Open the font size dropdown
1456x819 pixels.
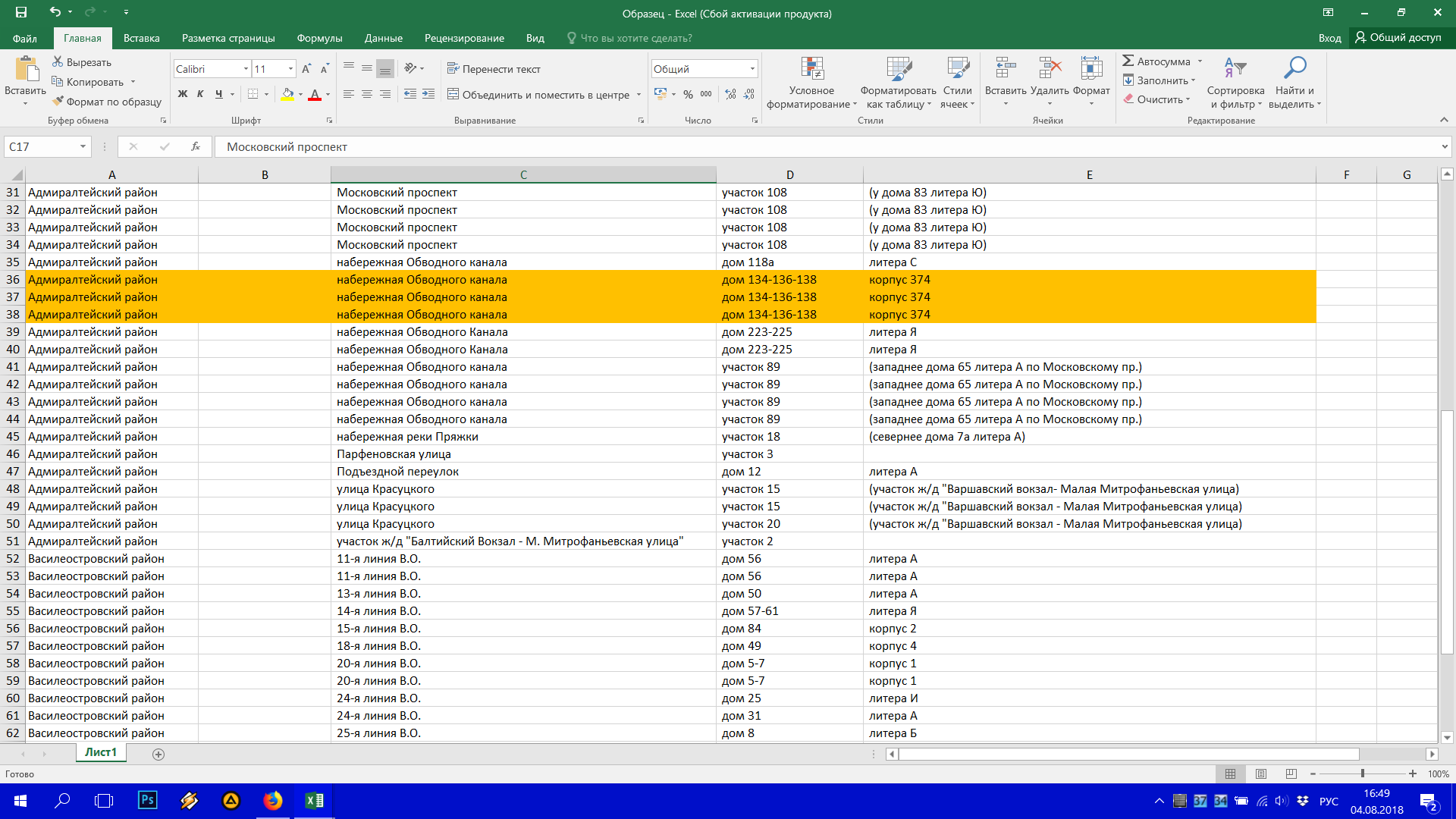[290, 69]
